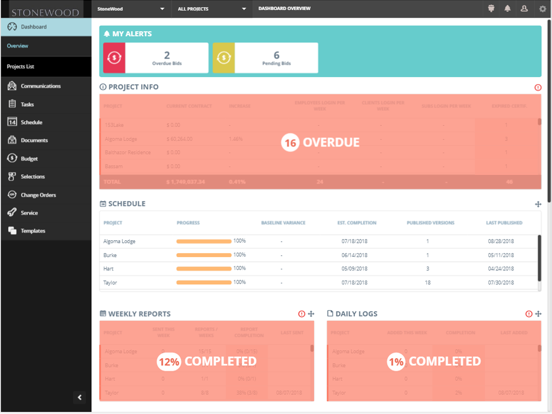Screen dimensions: 552x414
Task: Open the Projects List link
Action: (20, 67)
